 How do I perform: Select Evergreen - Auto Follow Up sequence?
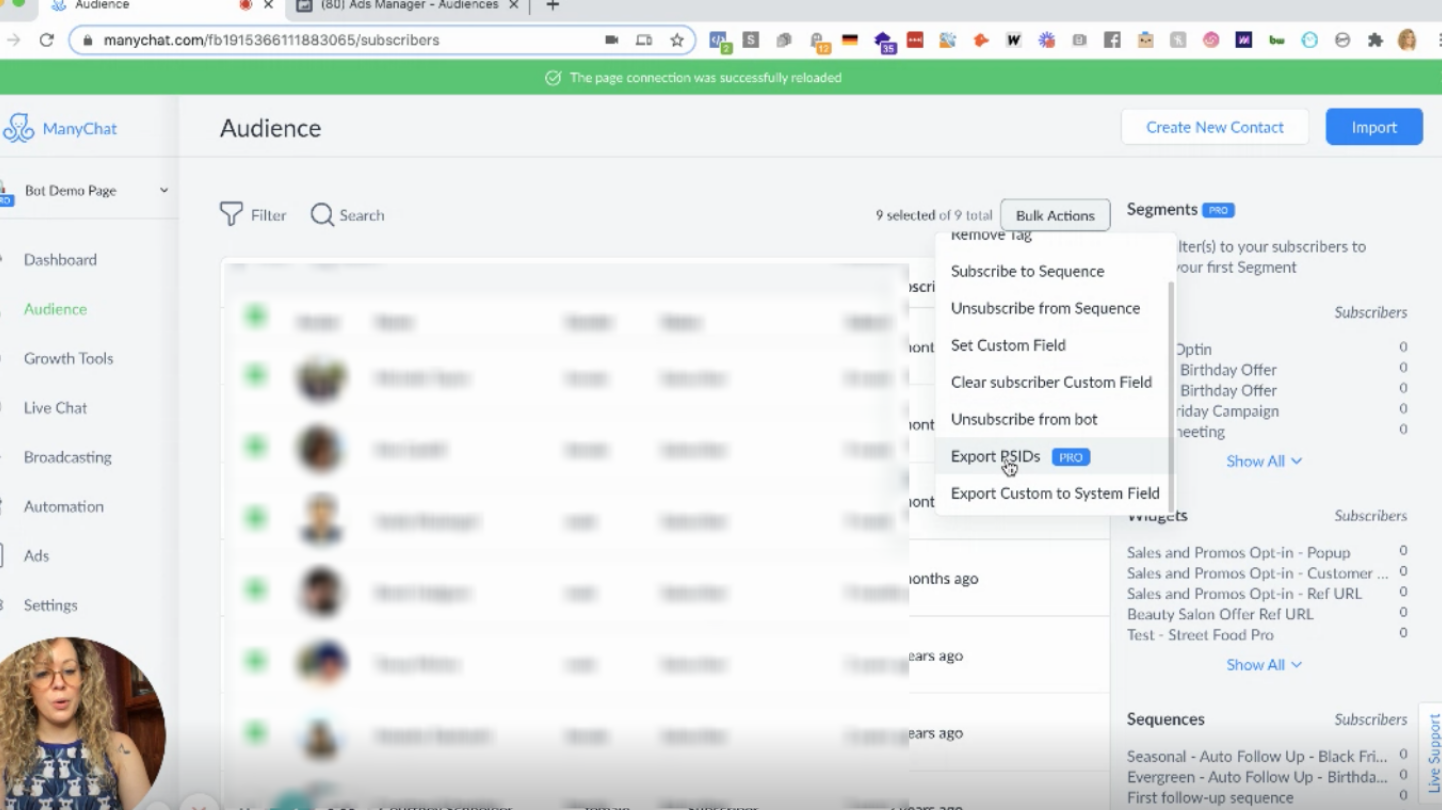tap(1257, 777)
